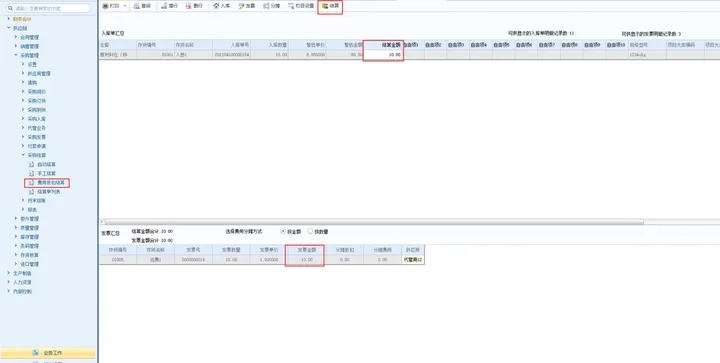Click the 结算金额 cell showing 10.00

click(383, 55)
